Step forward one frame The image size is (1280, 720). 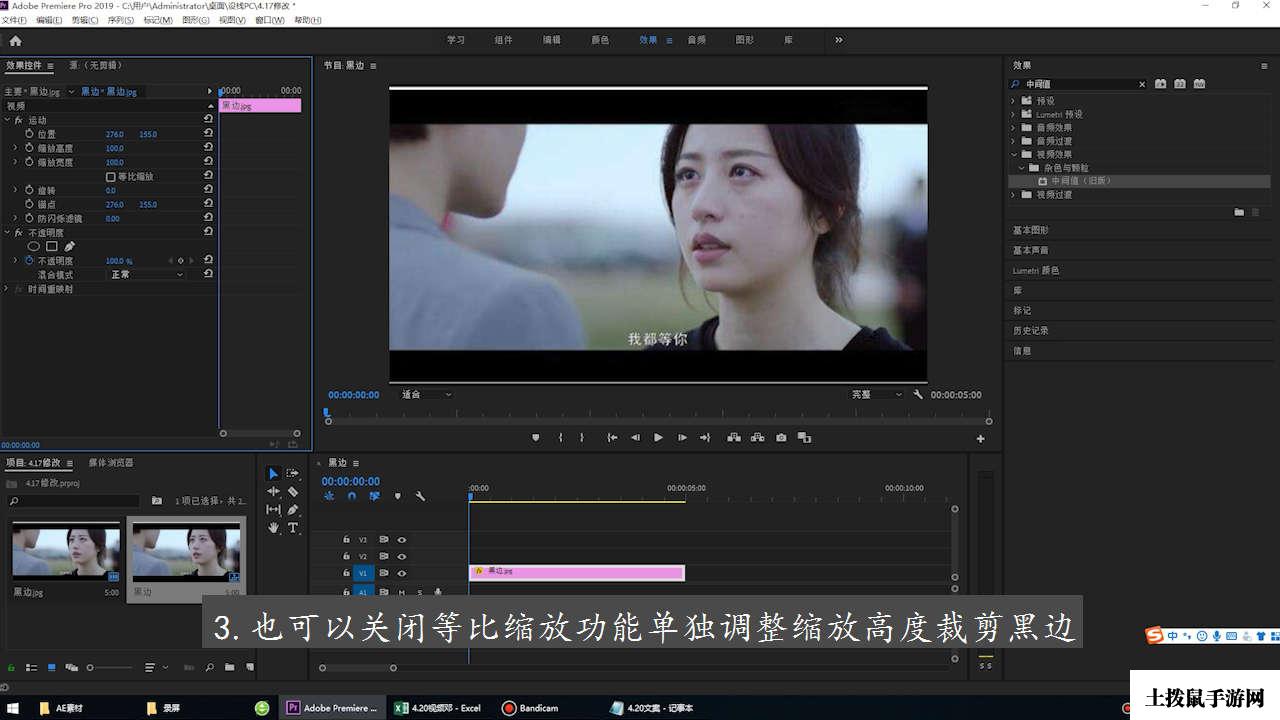click(682, 438)
